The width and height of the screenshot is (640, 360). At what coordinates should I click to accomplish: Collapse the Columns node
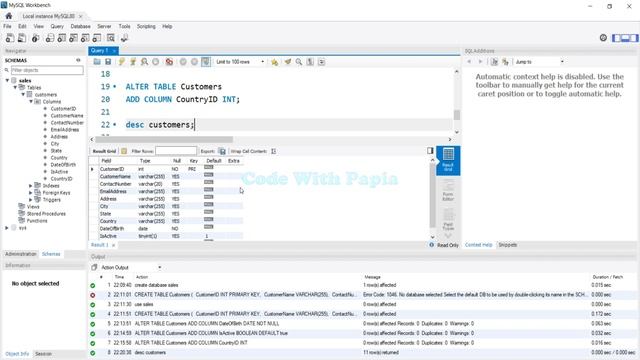[31, 101]
